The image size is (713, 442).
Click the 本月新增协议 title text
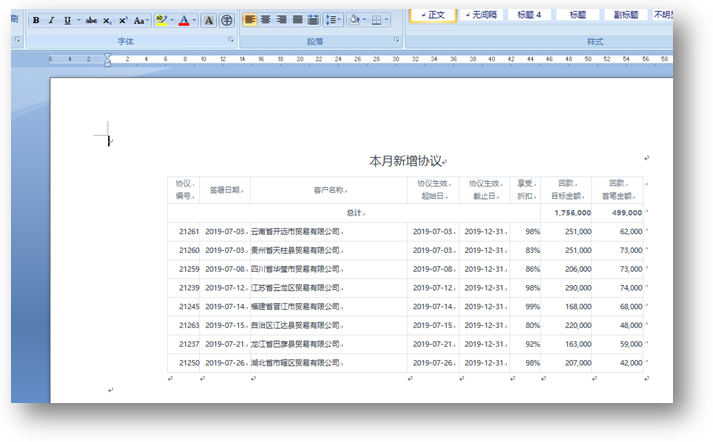tap(405, 160)
